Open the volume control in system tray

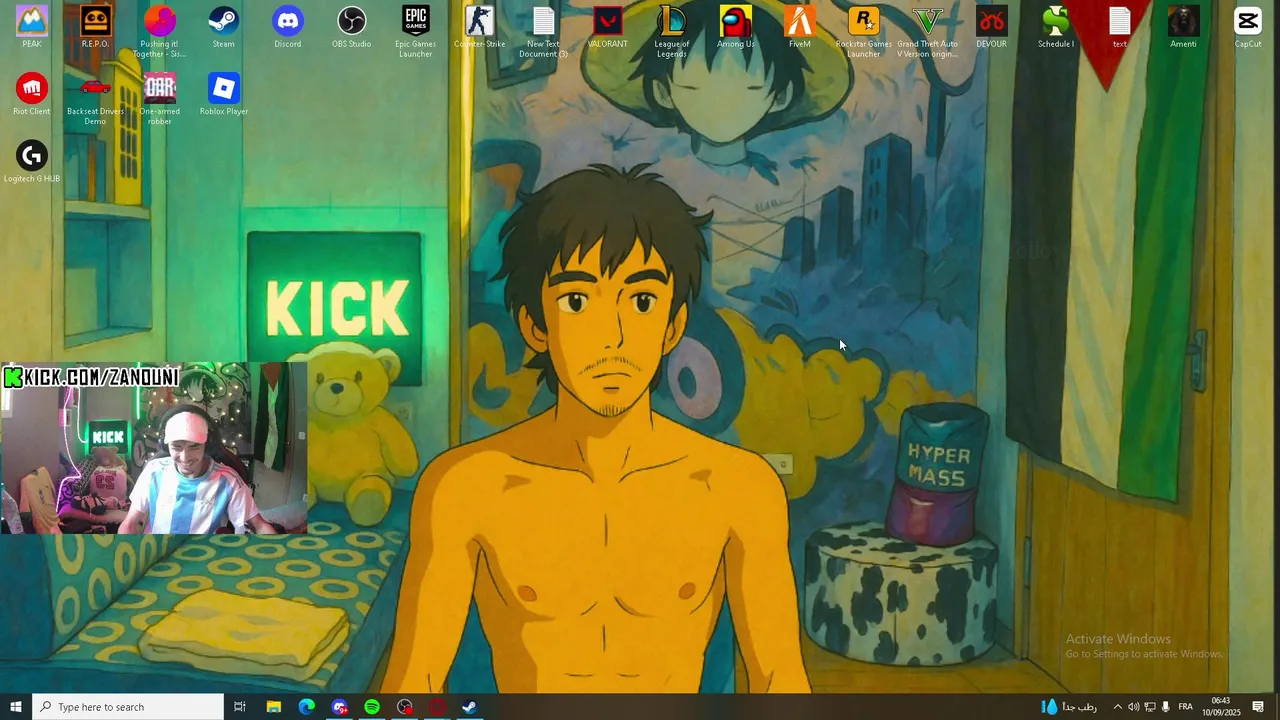click(1134, 707)
